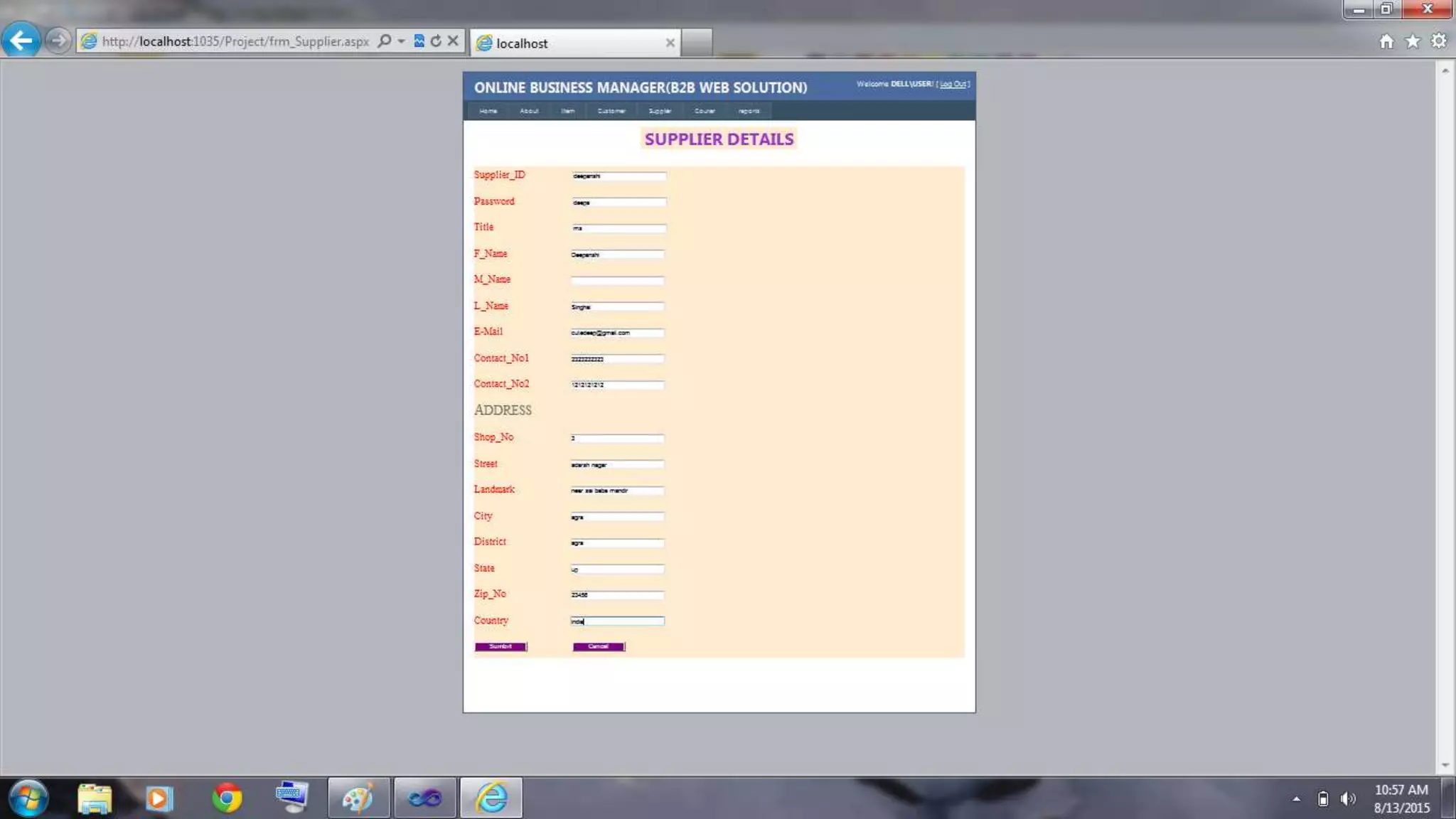
Task: Open the reports menu item
Action: [x=749, y=111]
